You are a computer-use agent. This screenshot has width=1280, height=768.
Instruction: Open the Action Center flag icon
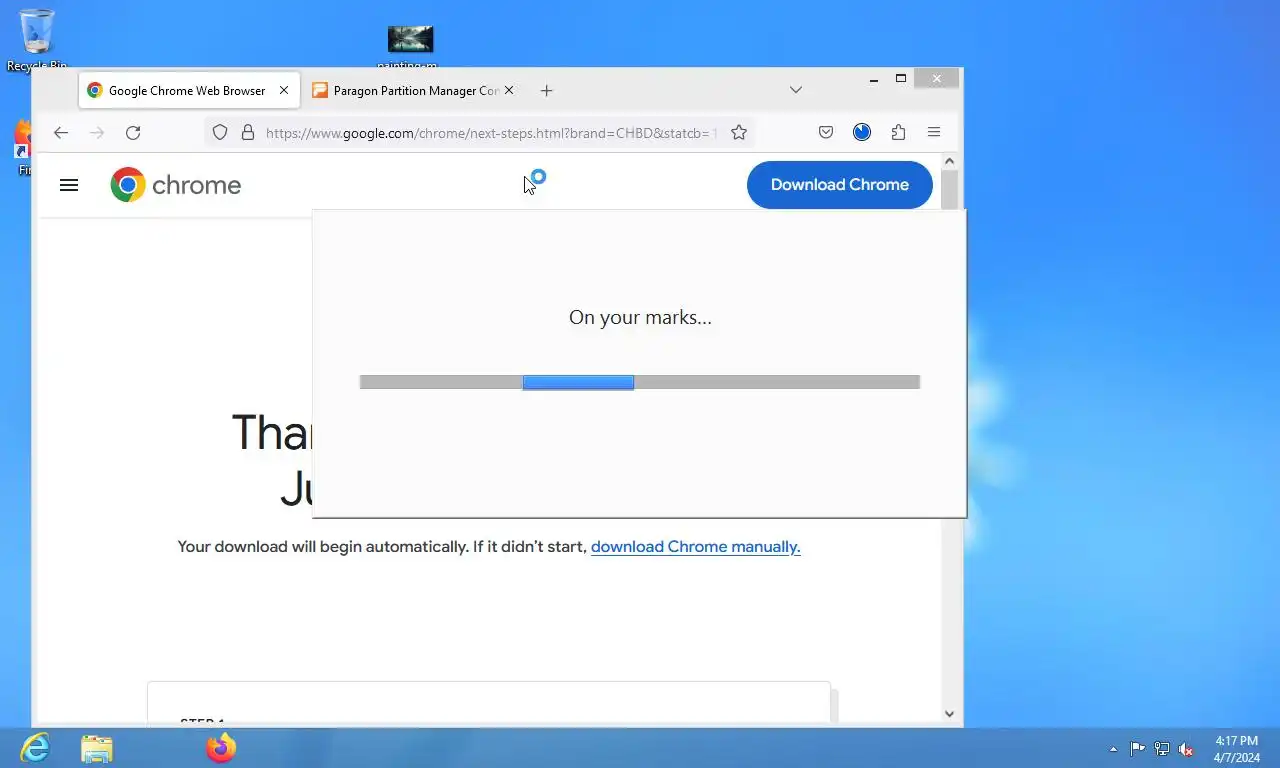1138,748
